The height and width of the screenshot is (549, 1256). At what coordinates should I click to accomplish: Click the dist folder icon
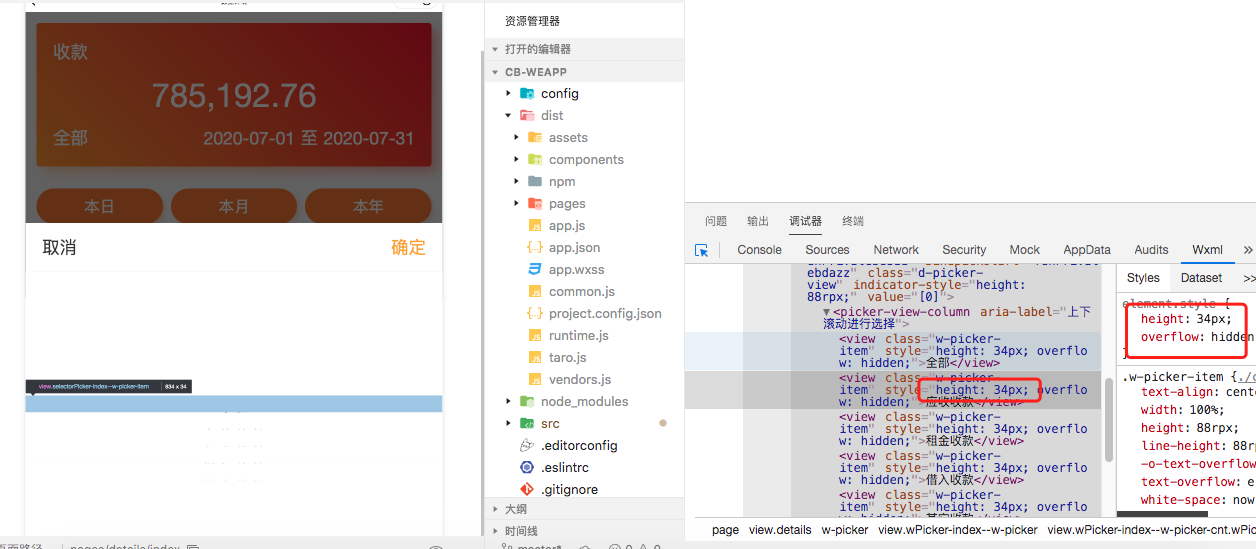[527, 115]
